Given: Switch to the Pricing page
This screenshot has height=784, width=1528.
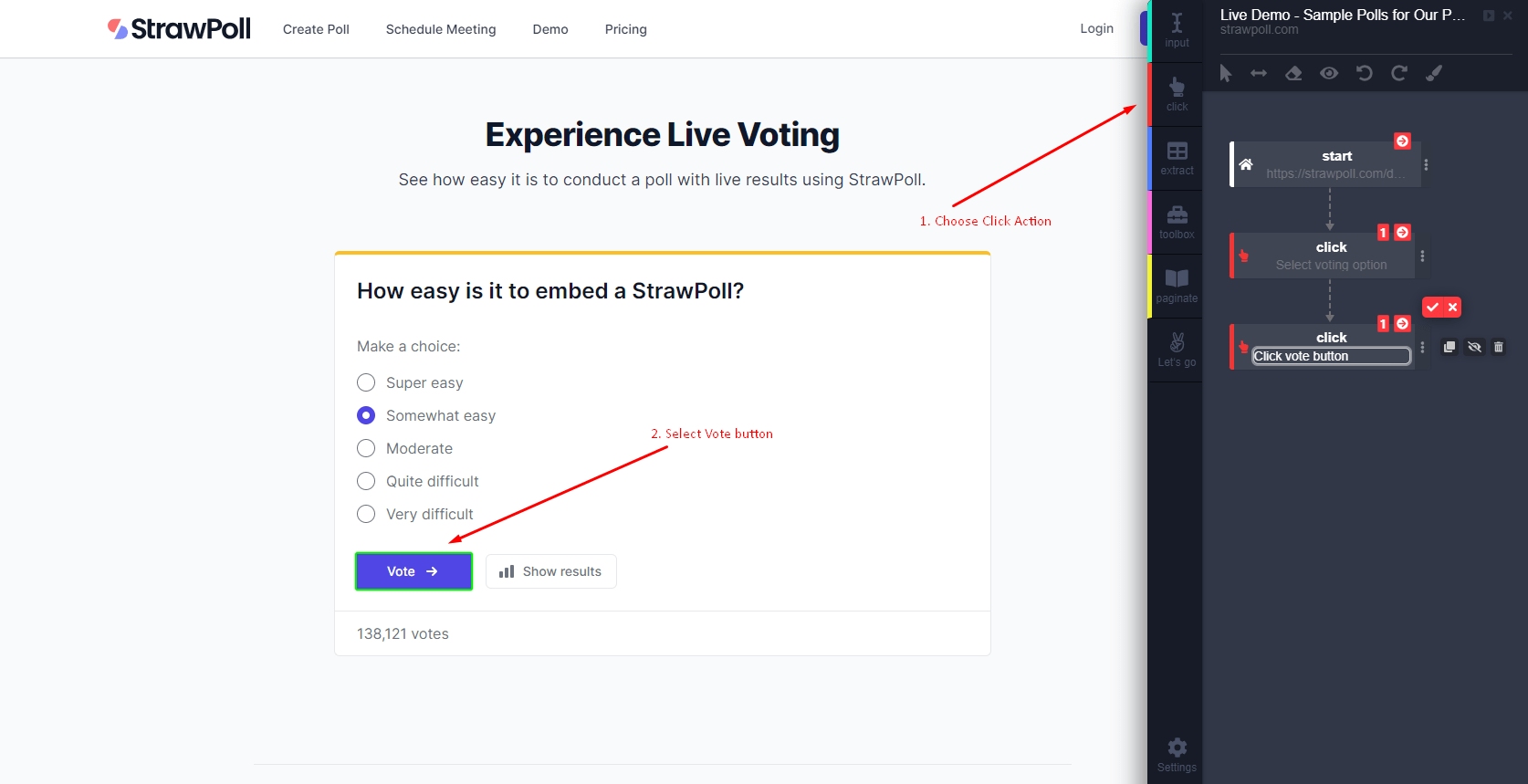Looking at the screenshot, I should pyautogui.click(x=625, y=29).
